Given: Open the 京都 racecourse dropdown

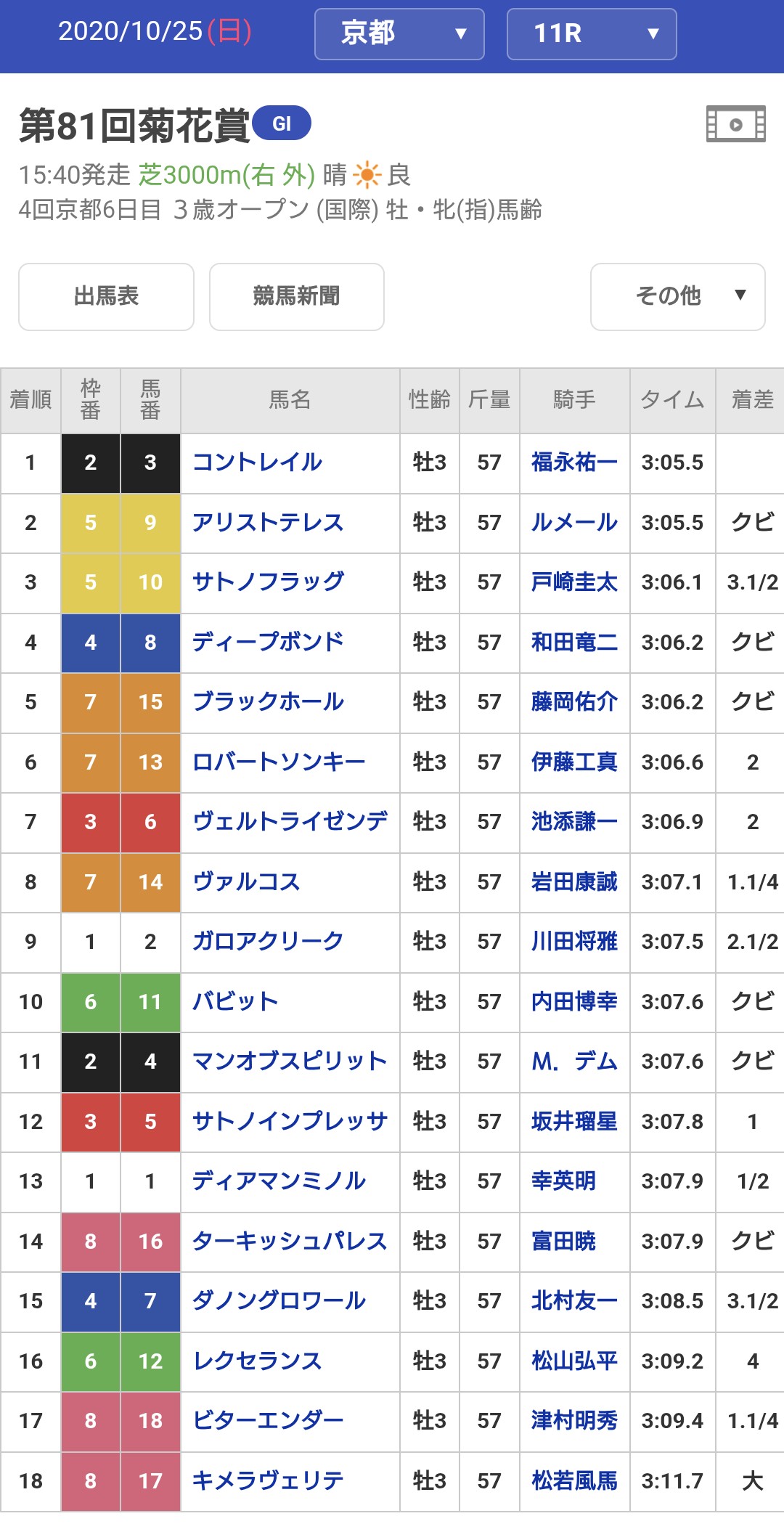Looking at the screenshot, I should click(399, 33).
